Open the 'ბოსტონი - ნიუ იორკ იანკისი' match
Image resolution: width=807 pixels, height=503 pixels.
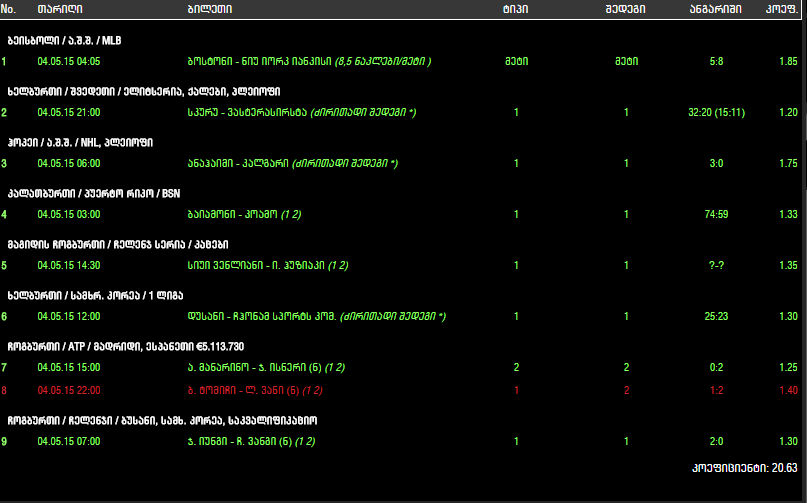tap(309, 61)
